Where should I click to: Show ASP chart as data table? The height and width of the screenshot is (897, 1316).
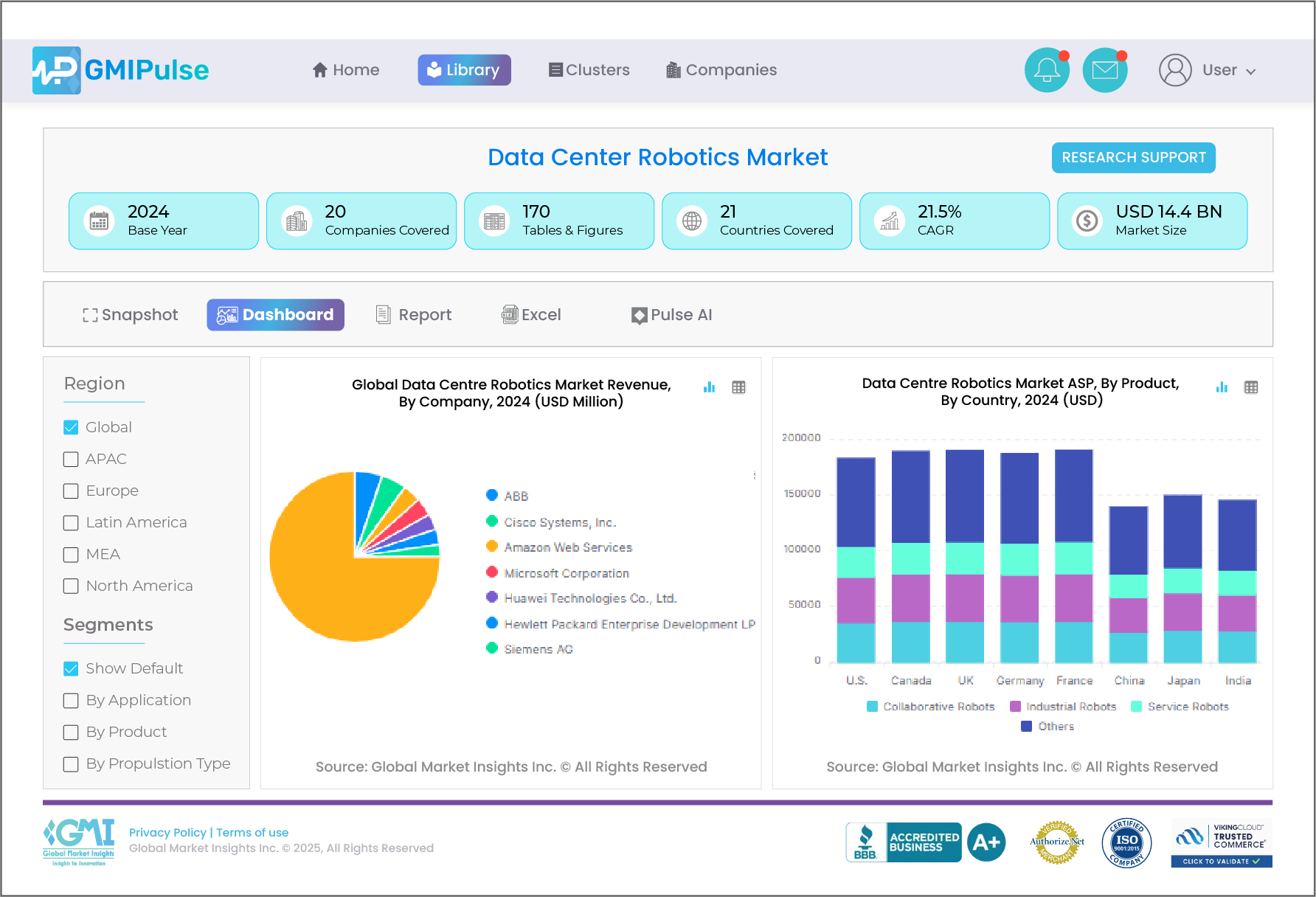click(1251, 387)
